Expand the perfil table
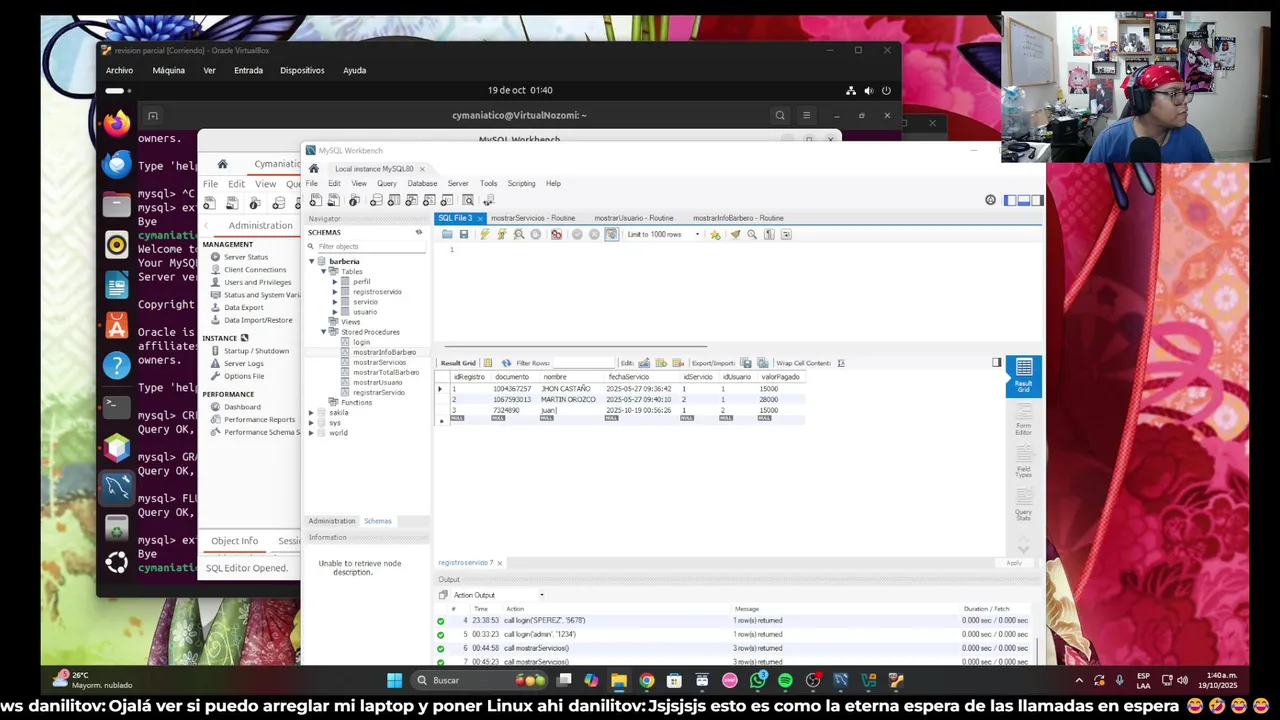Screen dimensions: 1280x720 pyautogui.click(x=335, y=281)
